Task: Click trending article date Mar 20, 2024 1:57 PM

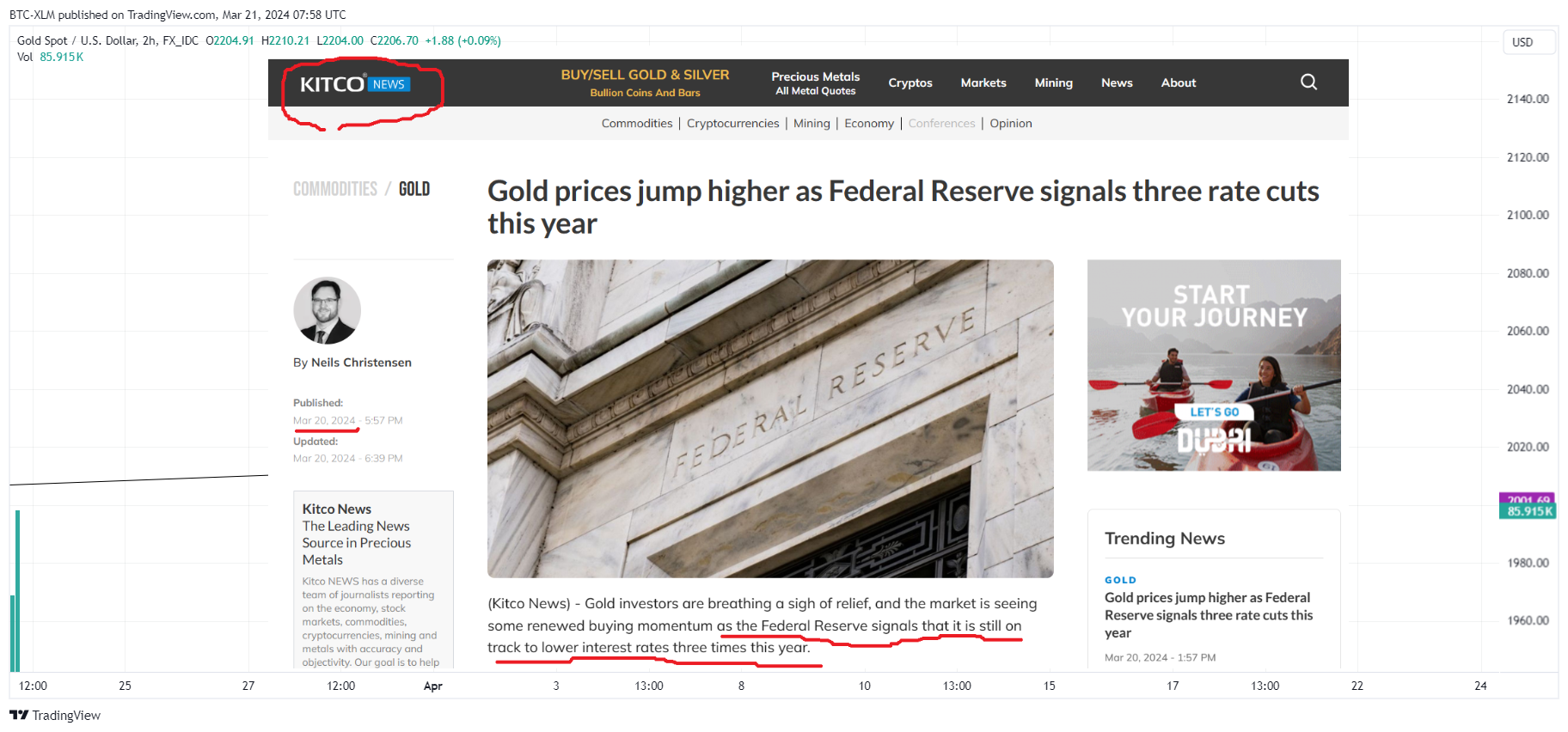Action: [1160, 657]
